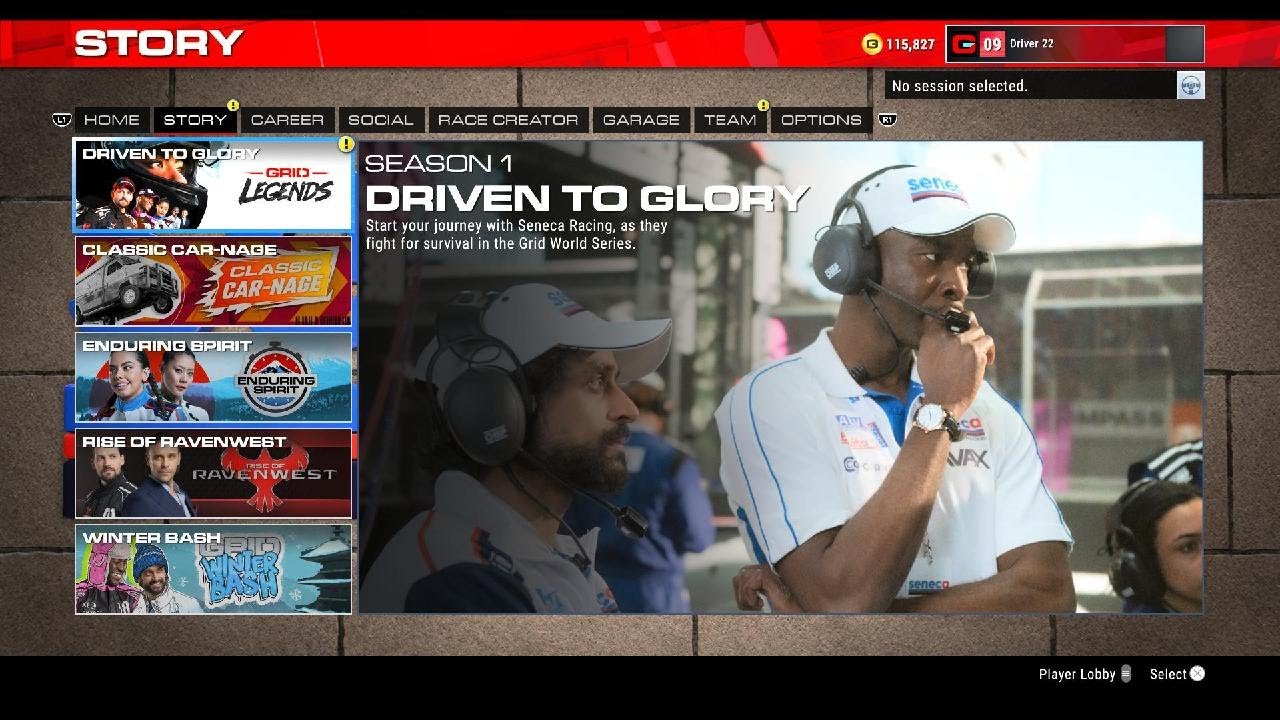Select the Rise of Ravenwest story card

[x=213, y=473]
